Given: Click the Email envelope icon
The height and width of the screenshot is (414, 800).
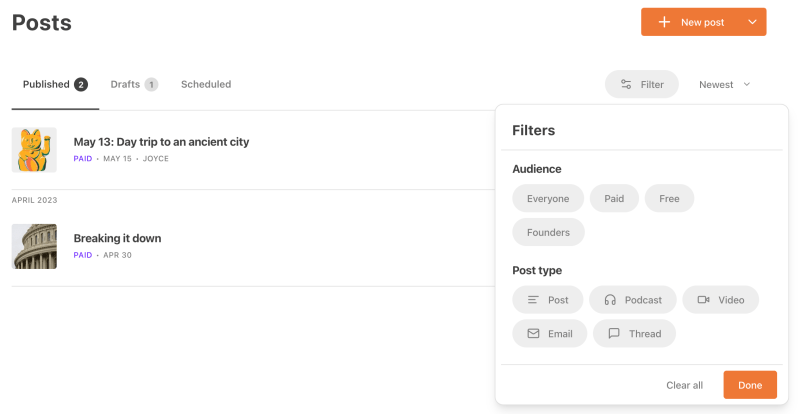Looking at the screenshot, I should point(533,334).
